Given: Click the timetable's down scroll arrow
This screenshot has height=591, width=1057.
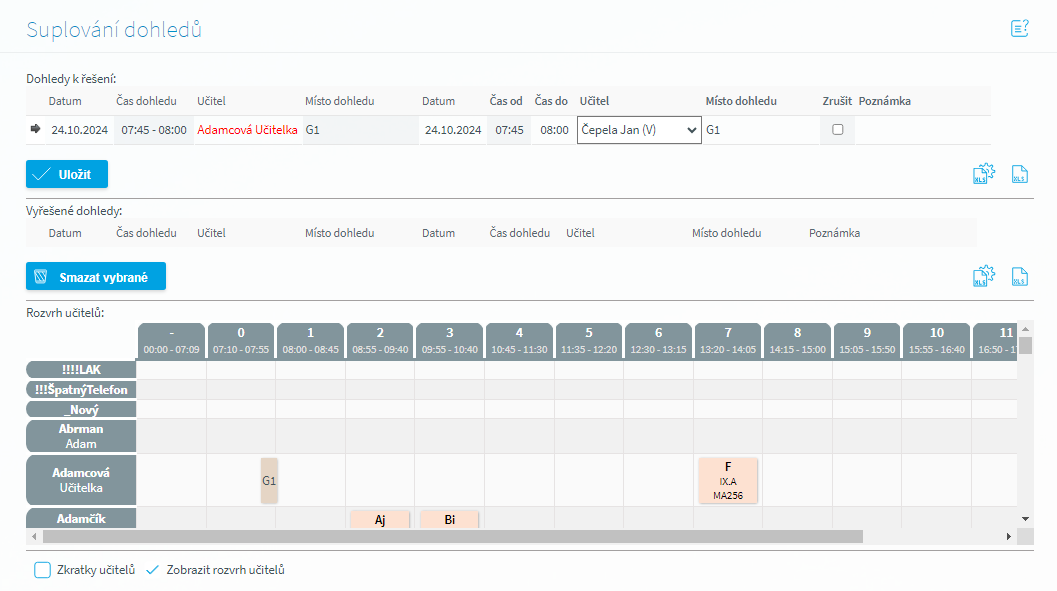Looking at the screenshot, I should coord(1025,517).
